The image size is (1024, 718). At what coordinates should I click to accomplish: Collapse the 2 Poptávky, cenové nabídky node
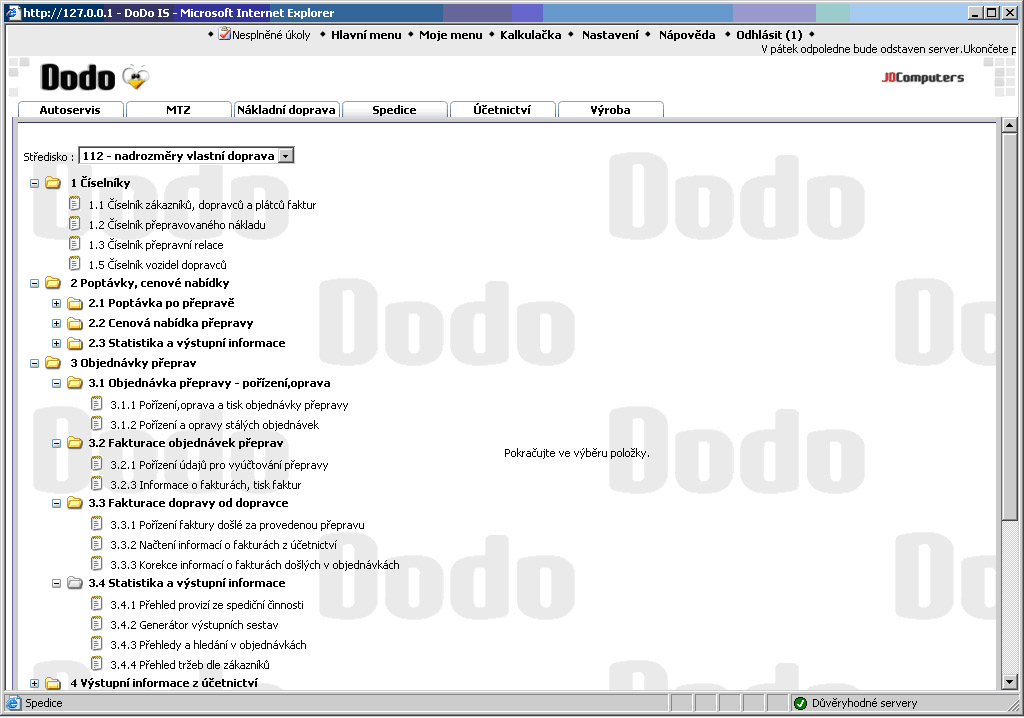[35, 284]
